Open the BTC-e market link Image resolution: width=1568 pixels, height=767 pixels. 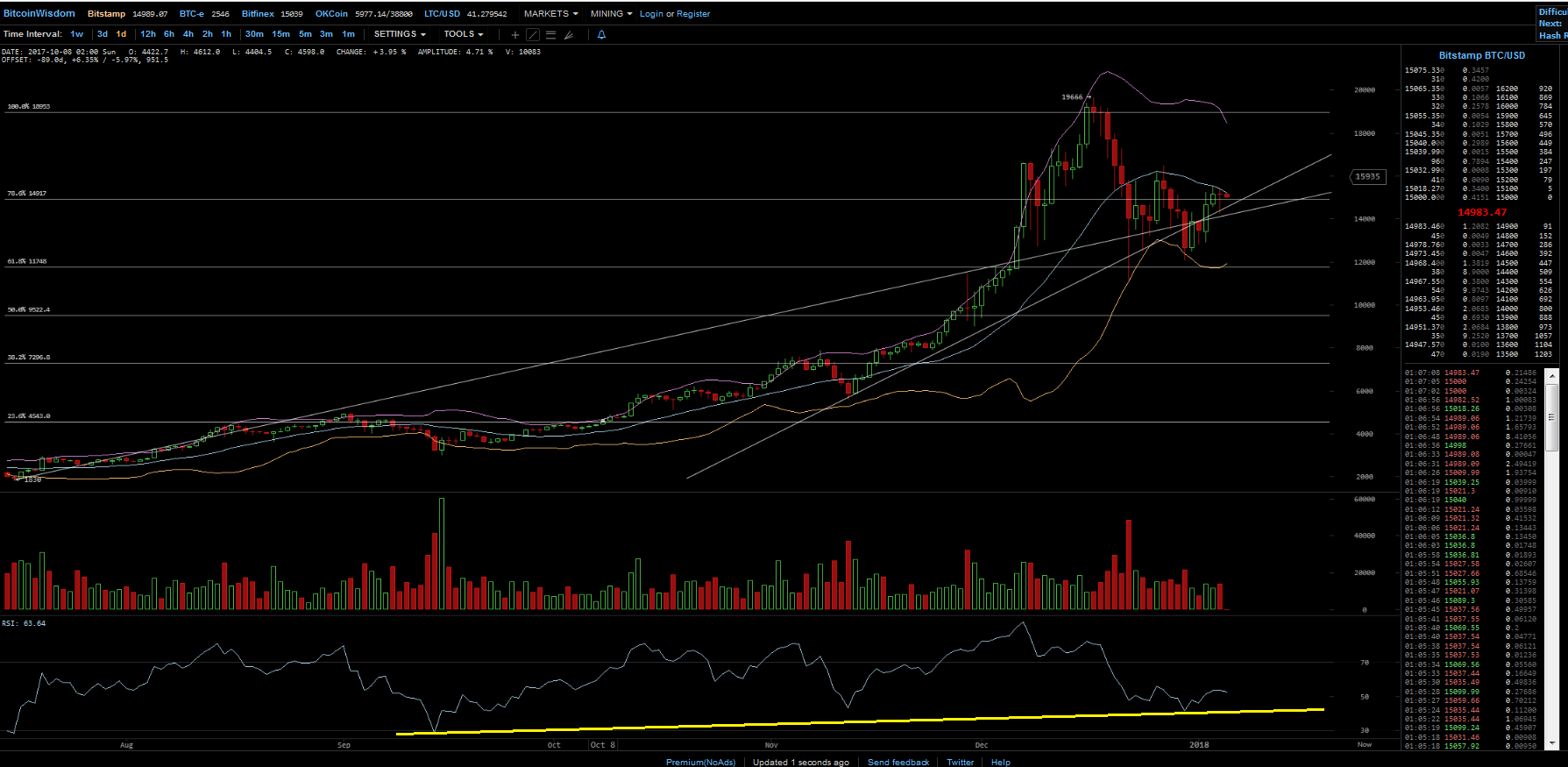(x=191, y=14)
